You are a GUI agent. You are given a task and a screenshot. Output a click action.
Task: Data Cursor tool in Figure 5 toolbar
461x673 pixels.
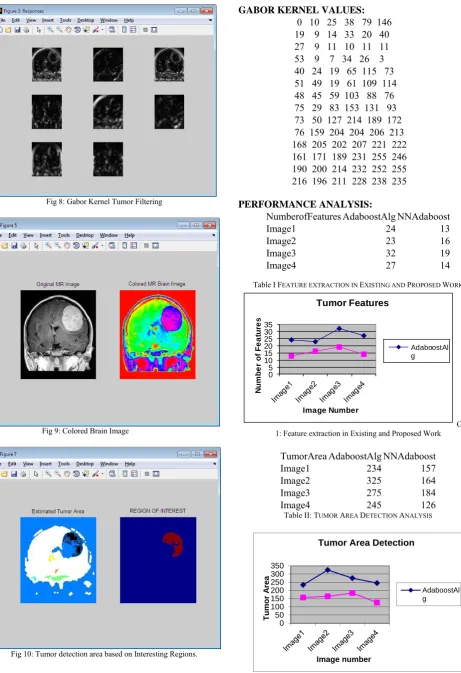pyautogui.click(x=85, y=246)
